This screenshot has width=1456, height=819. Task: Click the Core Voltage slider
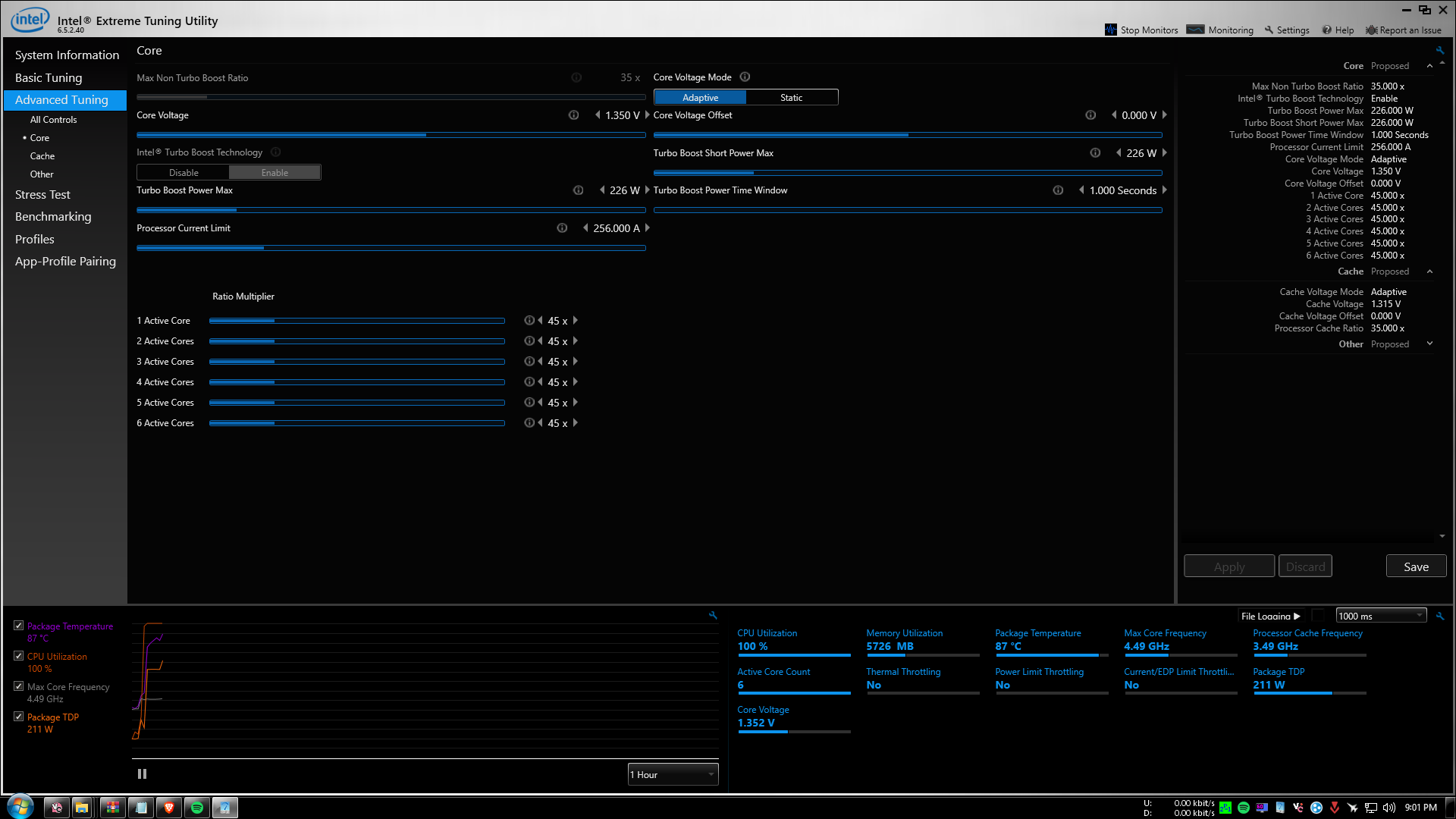point(391,135)
